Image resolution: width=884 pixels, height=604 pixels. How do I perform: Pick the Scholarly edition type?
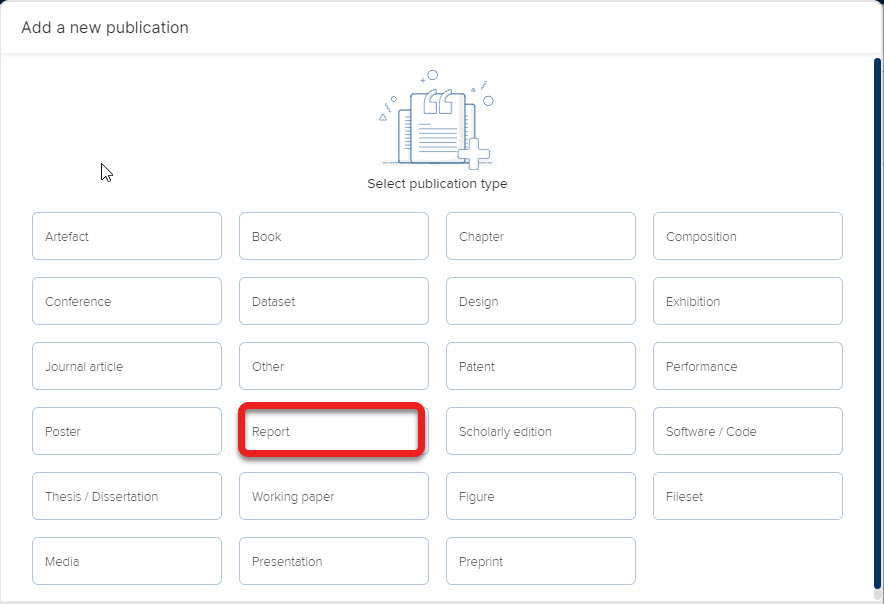point(541,431)
